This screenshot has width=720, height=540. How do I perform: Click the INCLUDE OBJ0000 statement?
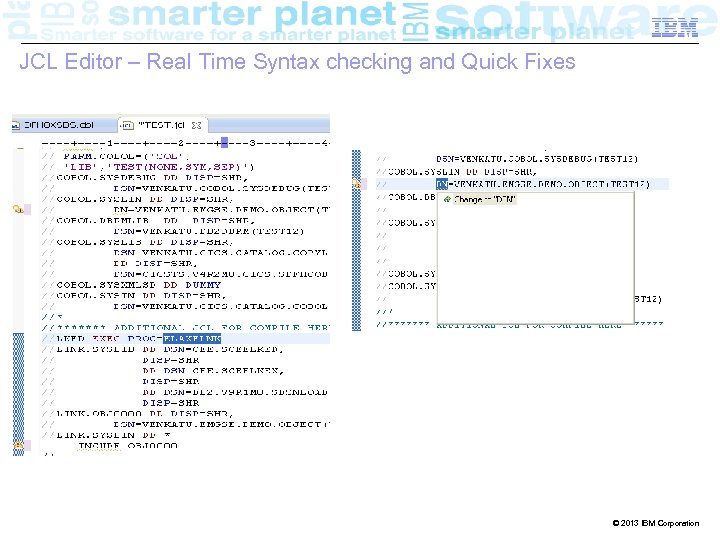click(128, 445)
